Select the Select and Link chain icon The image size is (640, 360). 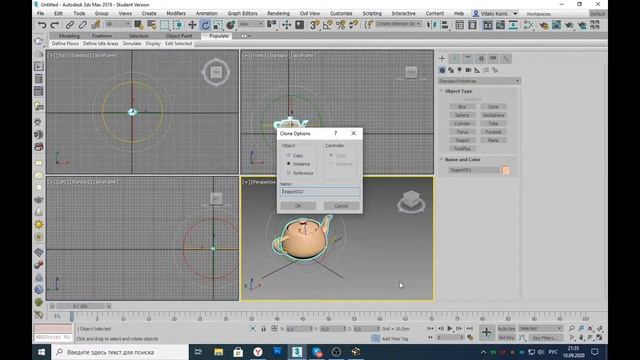[70, 25]
